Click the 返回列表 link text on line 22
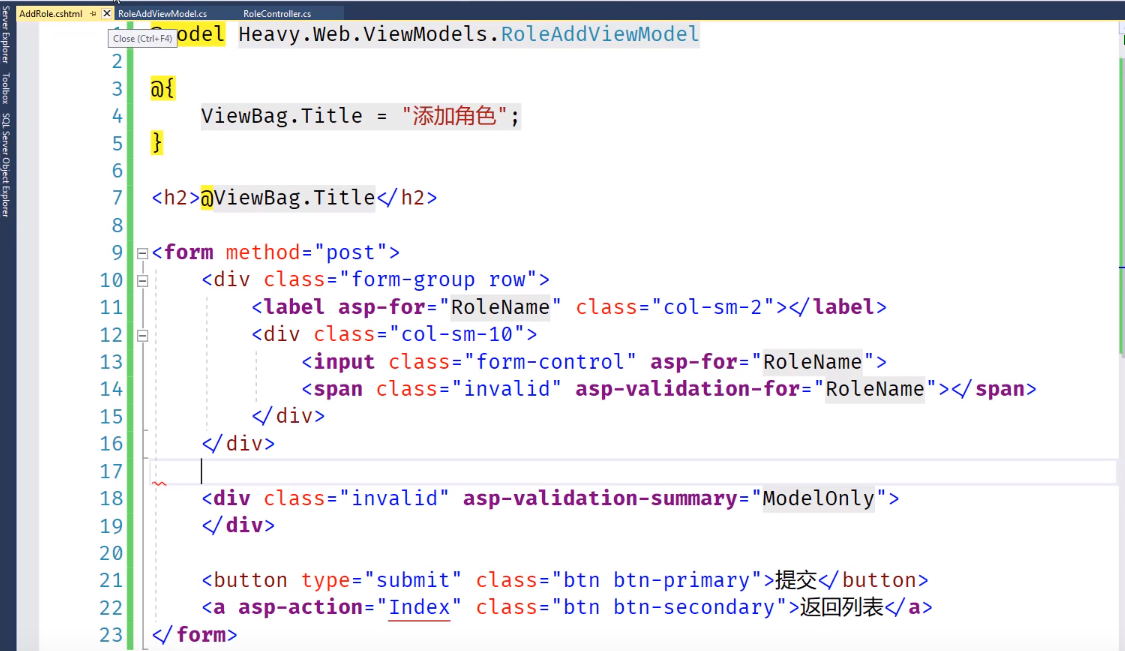 coord(842,607)
